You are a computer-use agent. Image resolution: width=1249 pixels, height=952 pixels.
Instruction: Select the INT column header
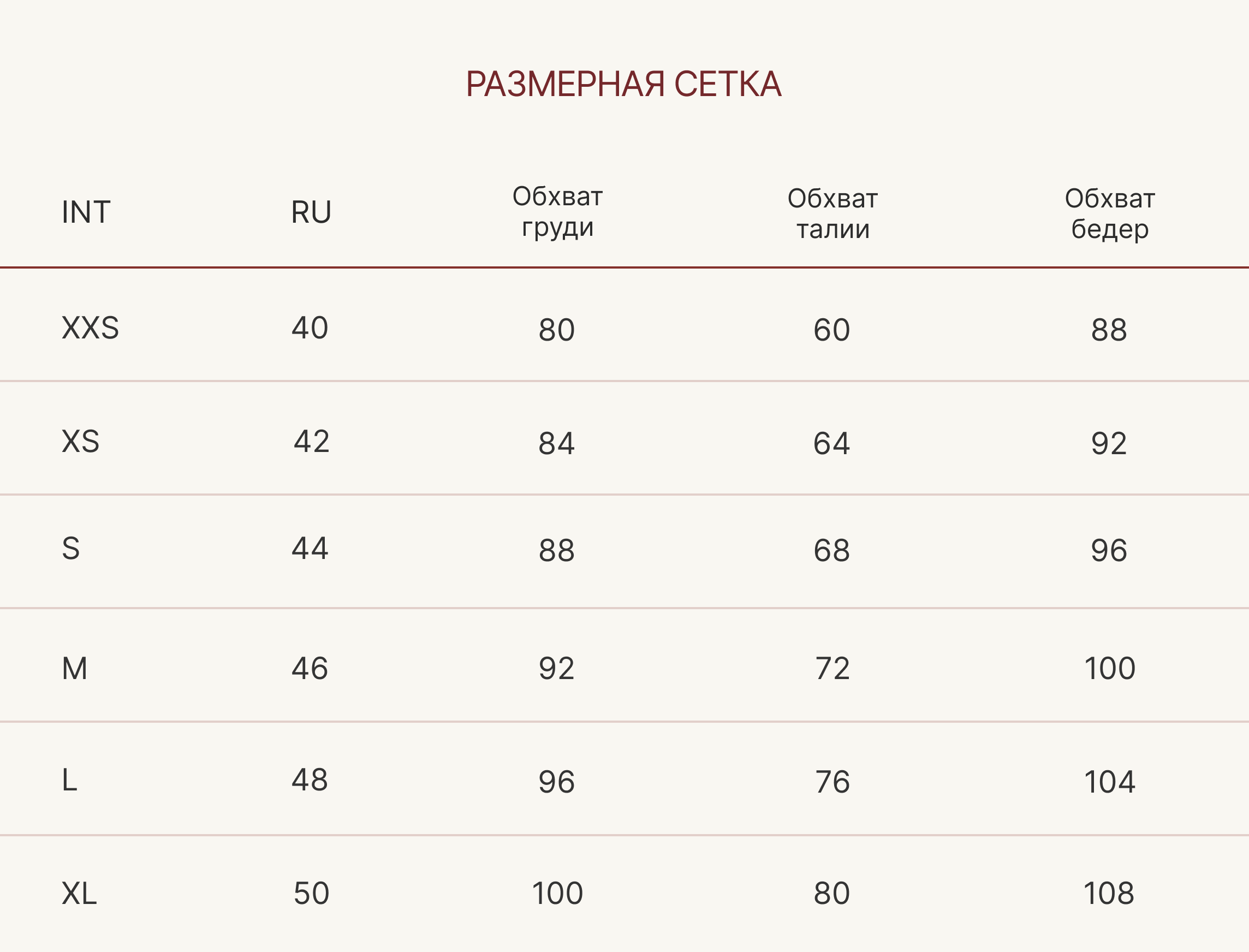[x=86, y=212]
